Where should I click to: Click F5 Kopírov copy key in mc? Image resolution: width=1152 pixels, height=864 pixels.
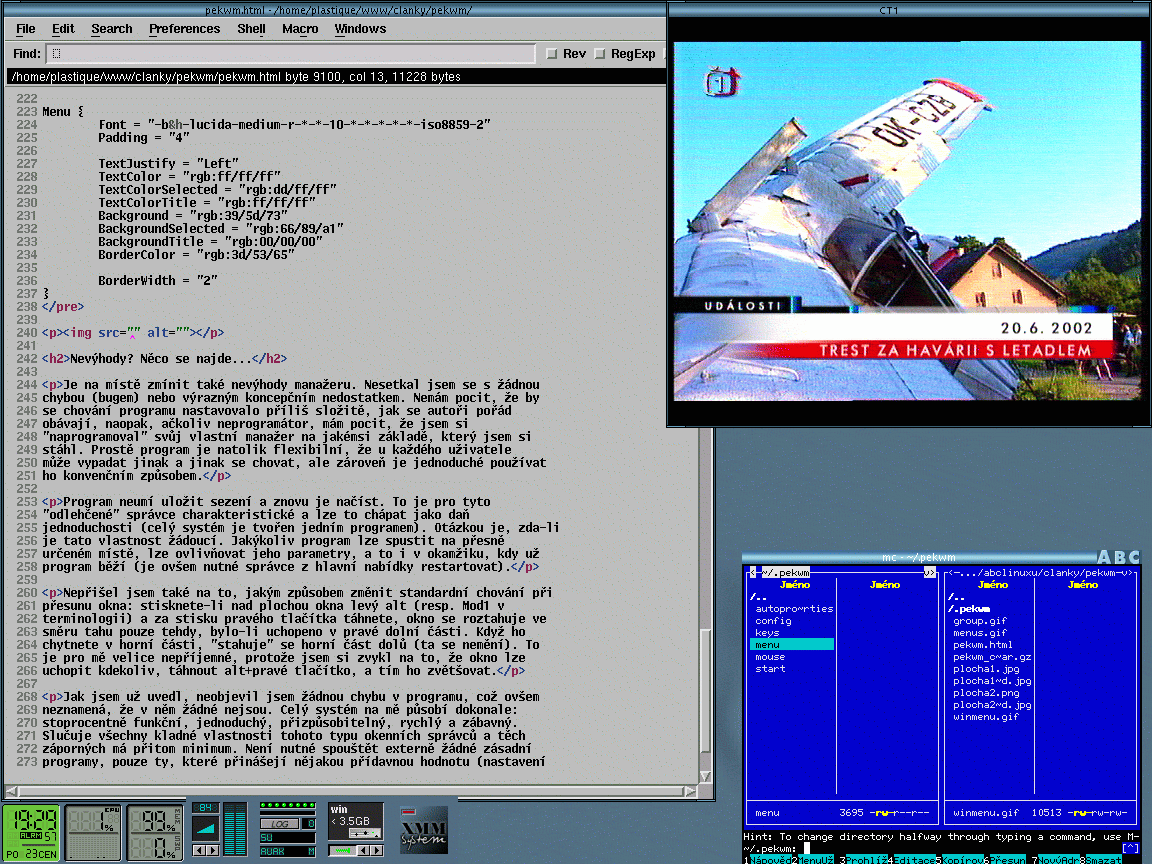click(962, 860)
